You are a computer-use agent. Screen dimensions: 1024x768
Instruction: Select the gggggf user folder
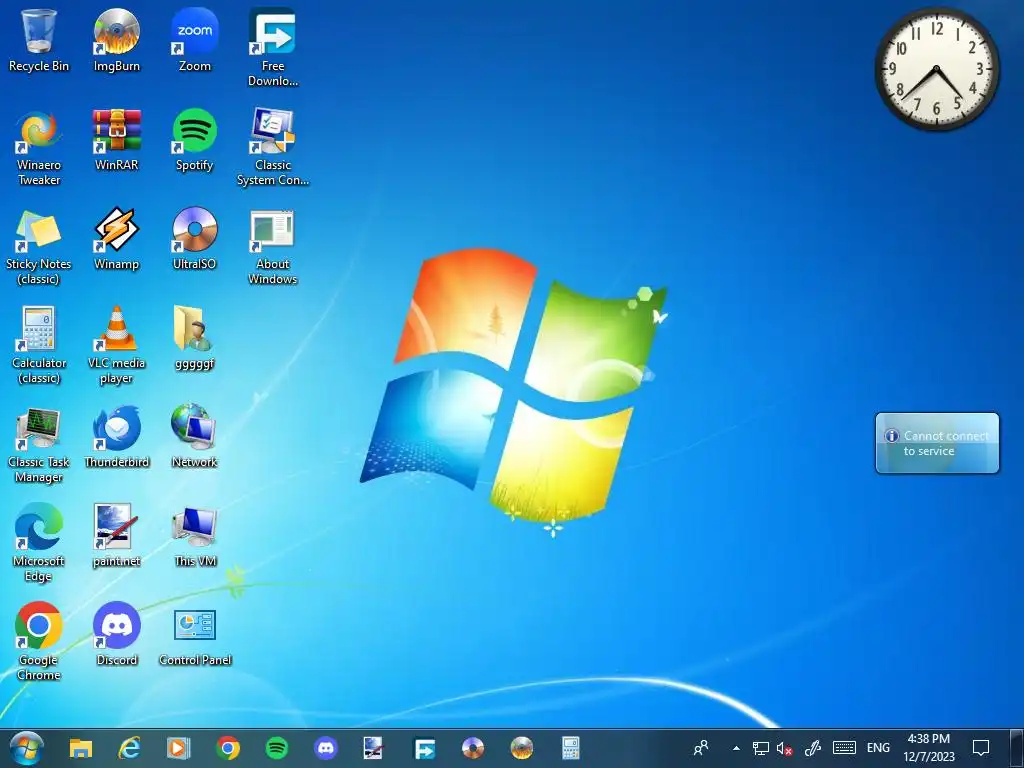[x=195, y=338]
